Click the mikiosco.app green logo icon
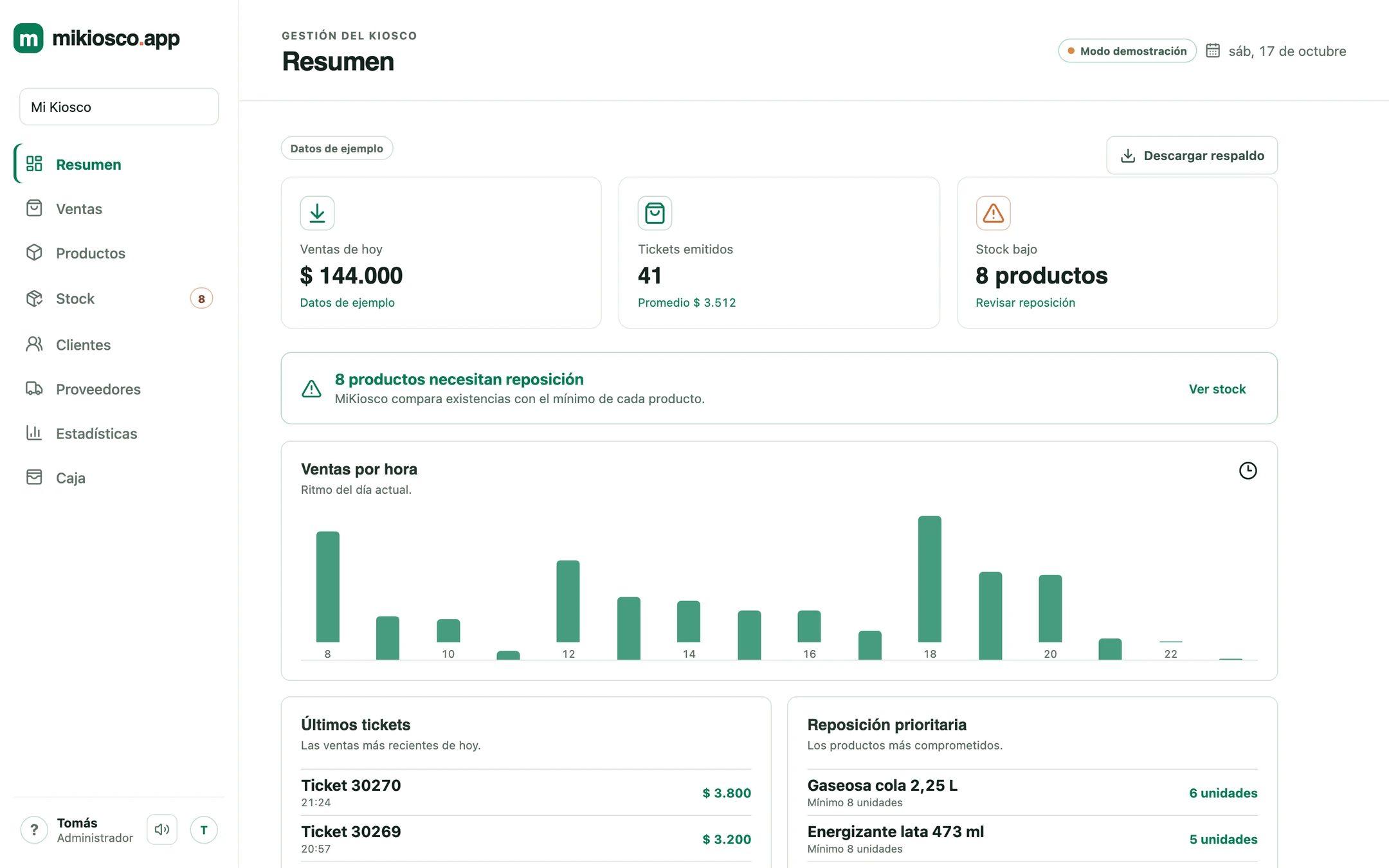Viewport: 1389px width, 868px height. 28,39
